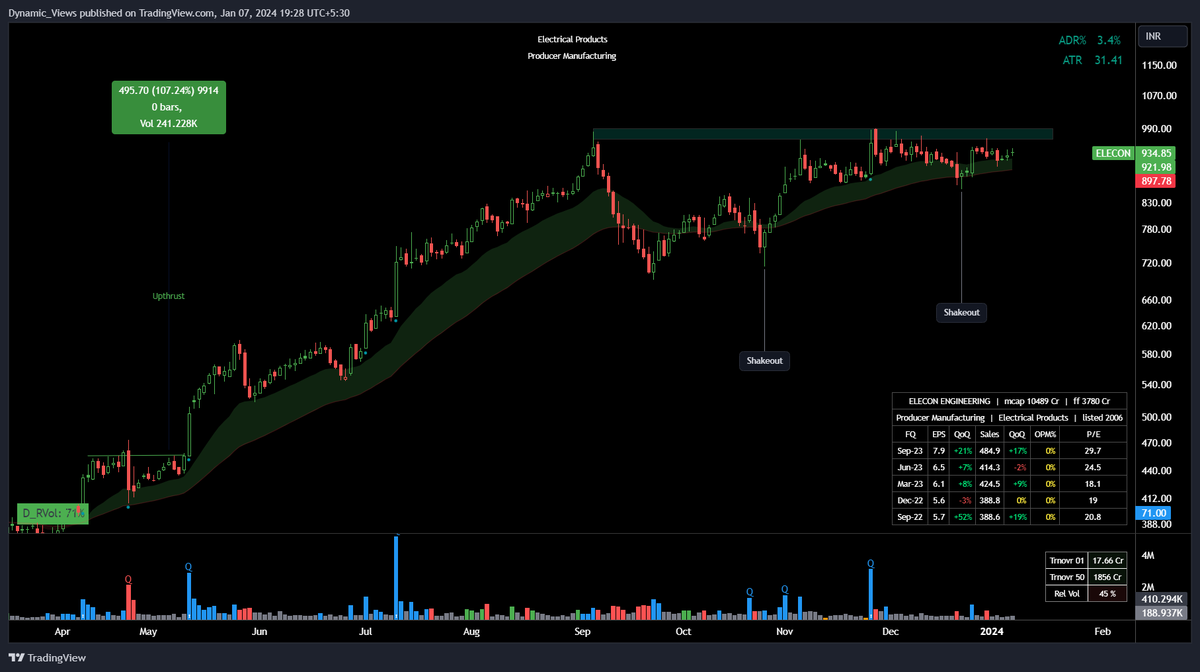Click the OPM% column header
This screenshot has width=1200, height=672.
(x=1045, y=434)
